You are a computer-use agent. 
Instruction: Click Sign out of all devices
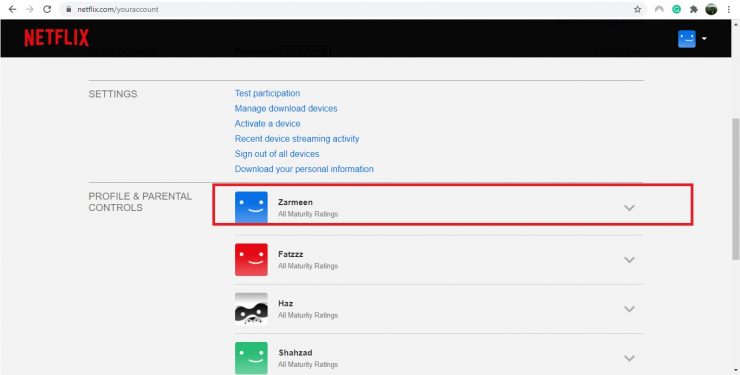click(277, 154)
